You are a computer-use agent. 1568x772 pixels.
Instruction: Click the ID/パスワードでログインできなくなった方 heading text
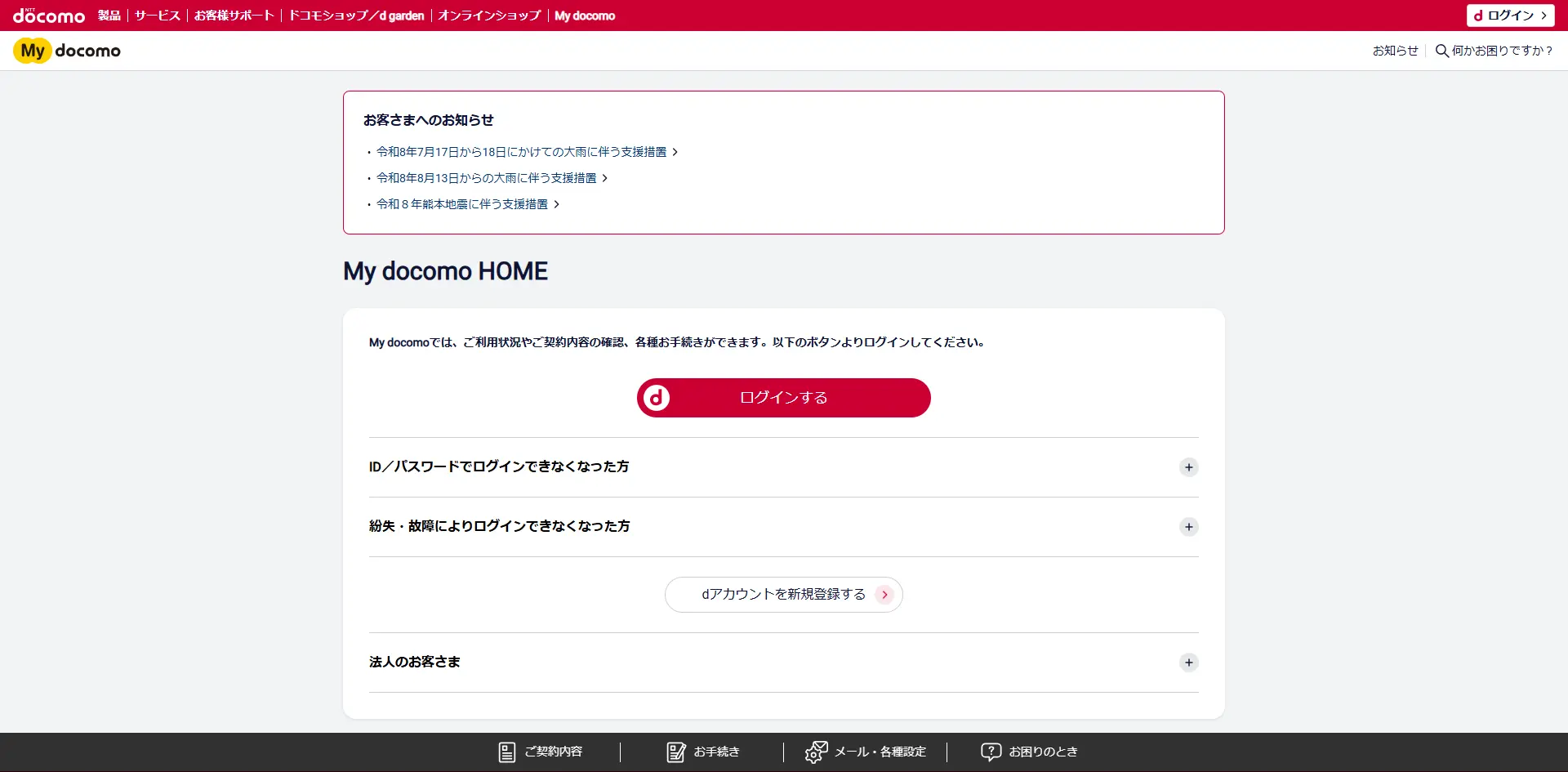pyautogui.click(x=499, y=467)
